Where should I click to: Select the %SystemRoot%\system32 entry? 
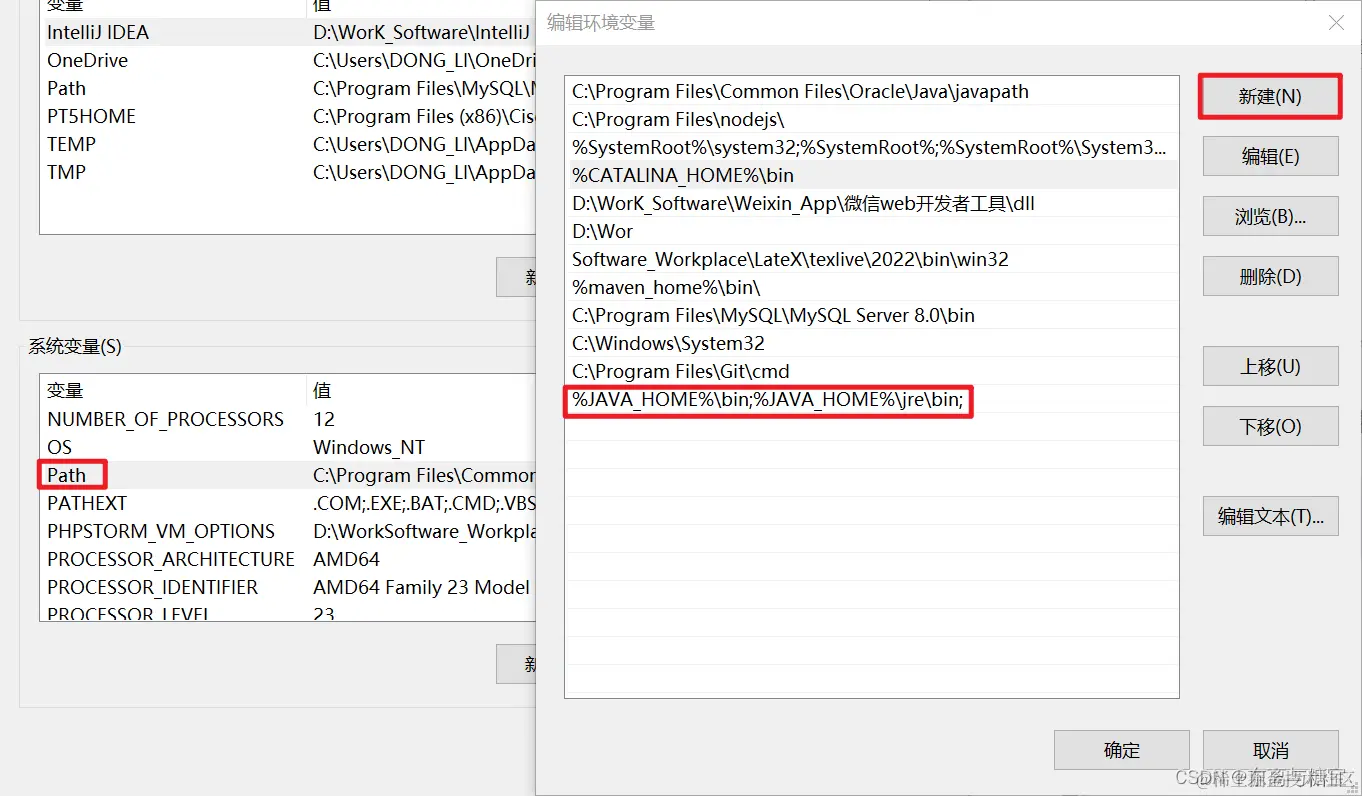[872, 147]
